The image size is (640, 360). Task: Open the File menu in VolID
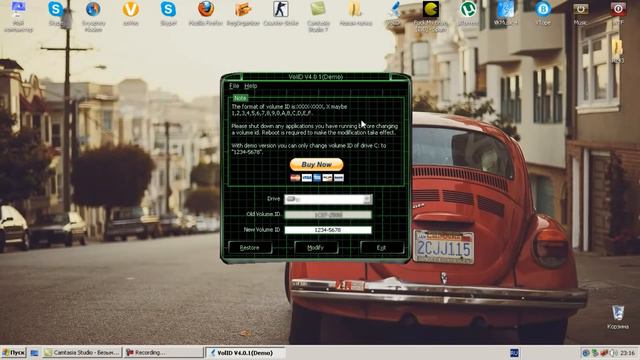tap(234, 86)
